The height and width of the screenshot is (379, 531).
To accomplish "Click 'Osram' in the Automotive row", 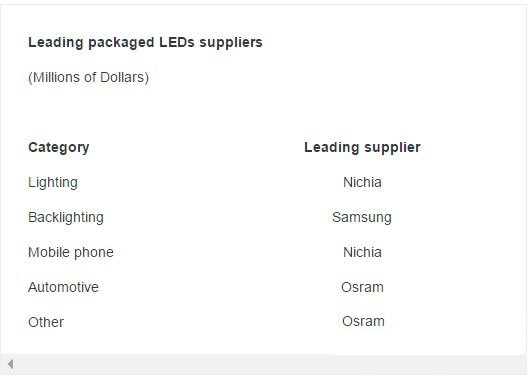I will pyautogui.click(x=362, y=287).
